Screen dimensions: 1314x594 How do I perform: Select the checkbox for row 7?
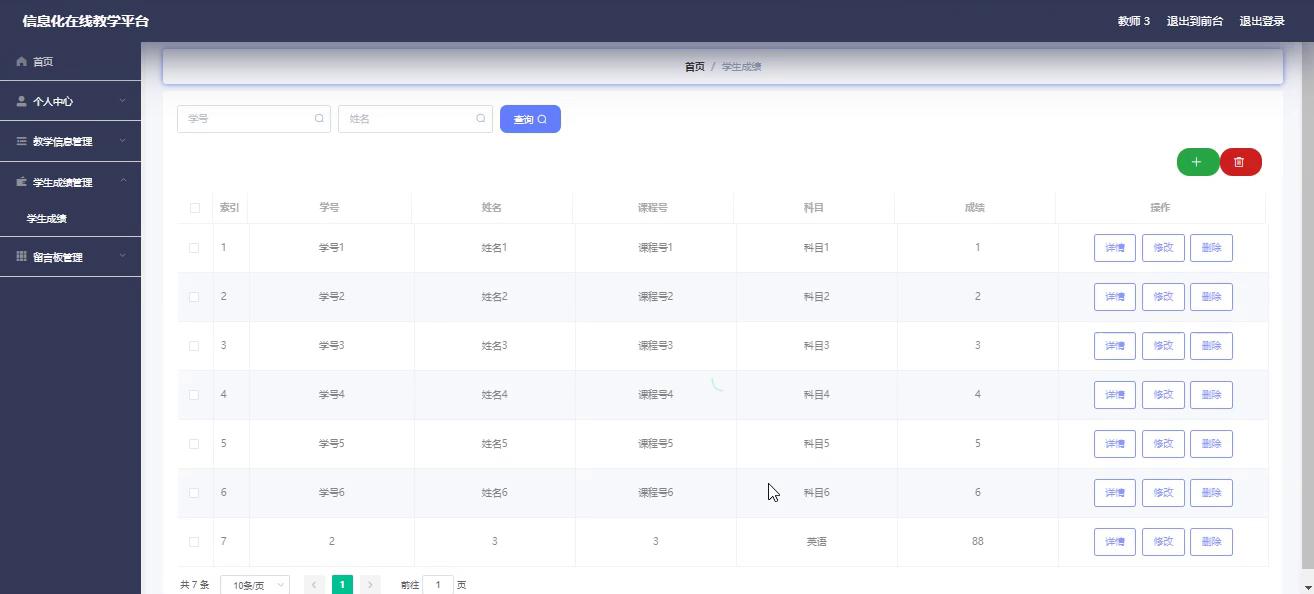[195, 542]
